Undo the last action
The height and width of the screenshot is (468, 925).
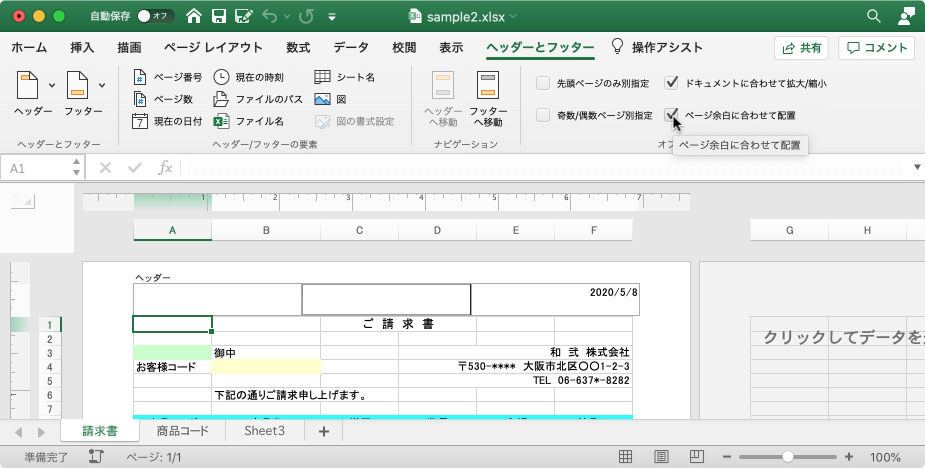click(270, 16)
